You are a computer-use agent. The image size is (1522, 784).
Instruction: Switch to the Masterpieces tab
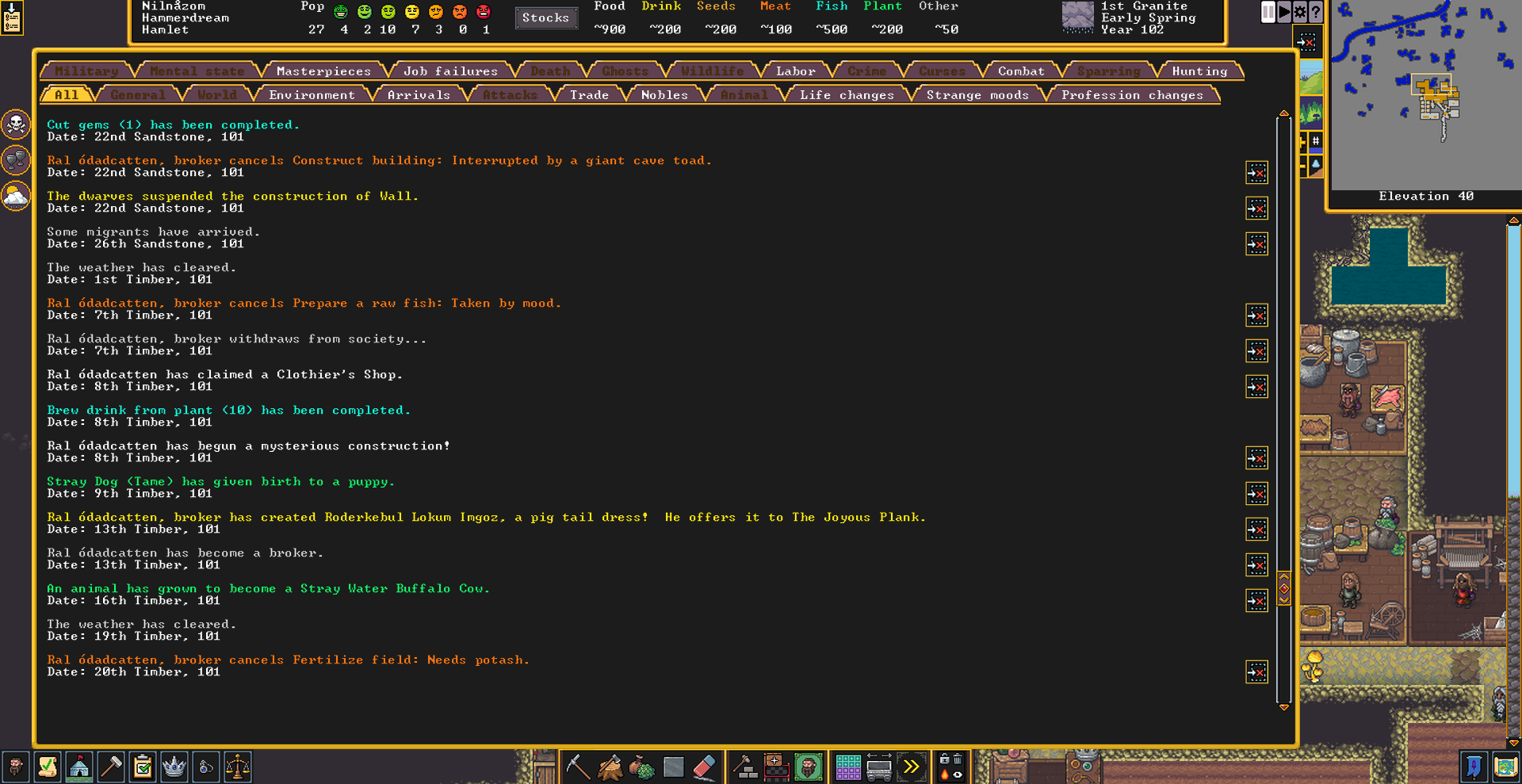[x=323, y=71]
